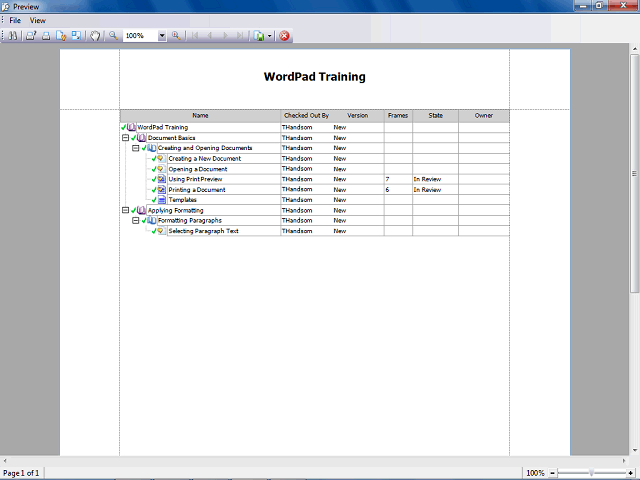Screen dimensions: 640x480
Task: Open the page setup icon
Action: pyautogui.click(x=61, y=36)
